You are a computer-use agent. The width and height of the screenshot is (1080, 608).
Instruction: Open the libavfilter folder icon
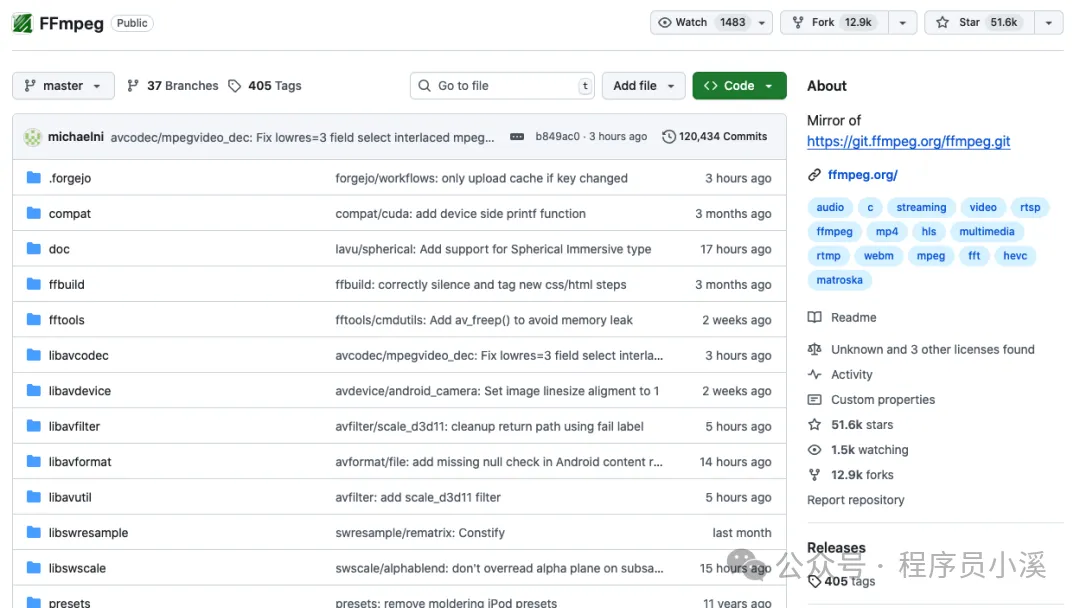tap(34, 426)
